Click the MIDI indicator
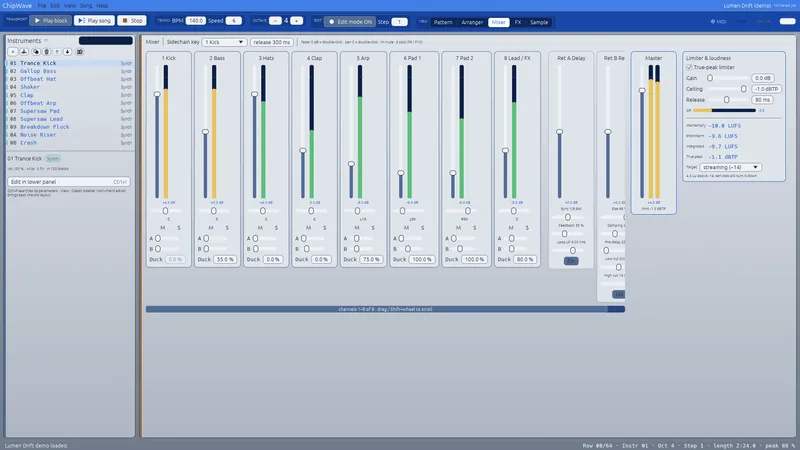800x450 pixels. click(718, 21)
